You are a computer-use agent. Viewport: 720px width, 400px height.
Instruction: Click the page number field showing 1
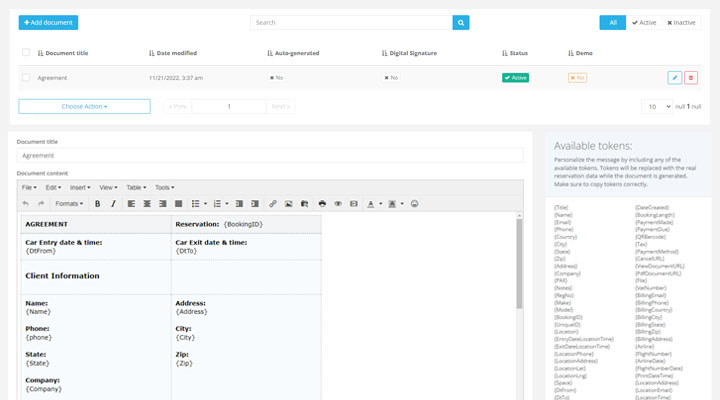[x=229, y=107]
